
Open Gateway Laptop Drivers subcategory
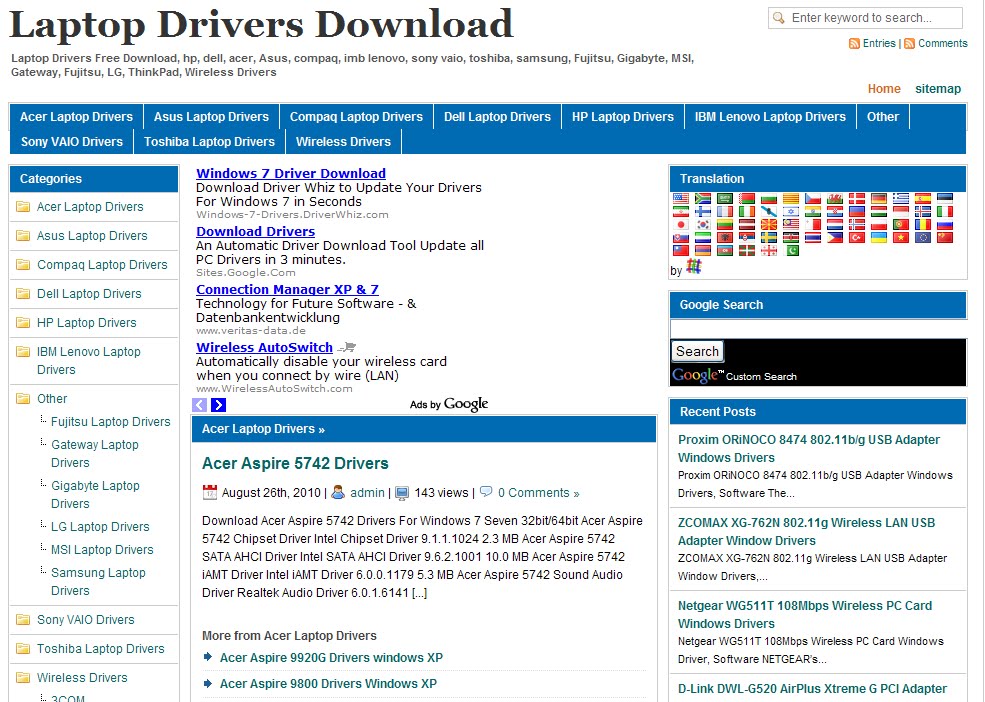click(x=95, y=453)
